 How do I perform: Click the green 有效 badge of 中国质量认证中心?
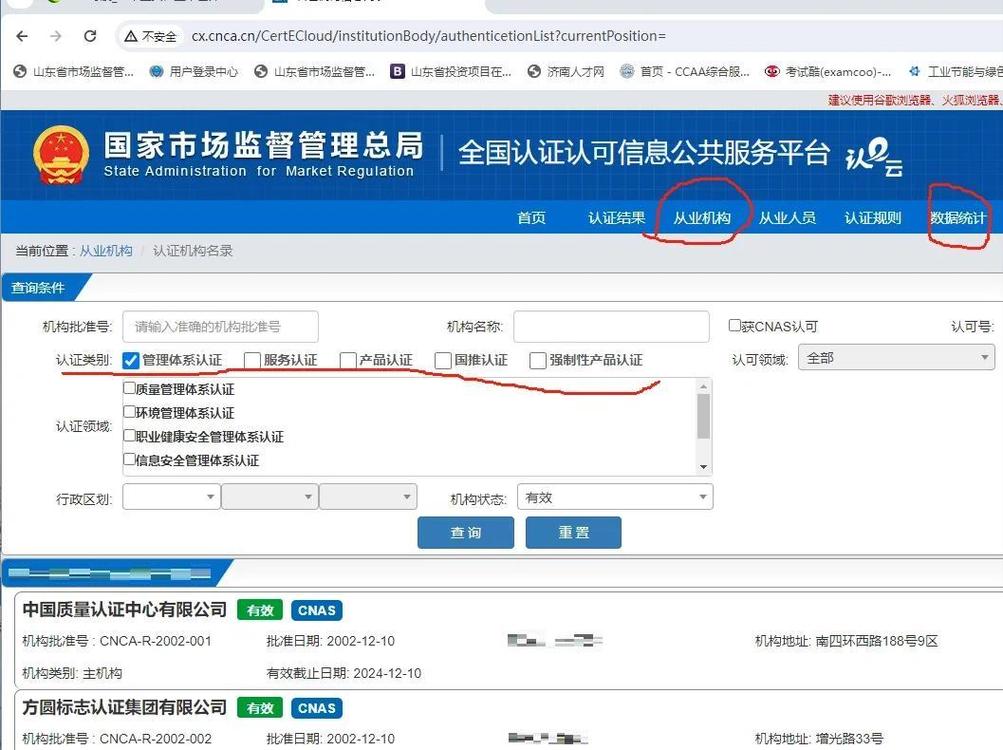pyautogui.click(x=260, y=610)
